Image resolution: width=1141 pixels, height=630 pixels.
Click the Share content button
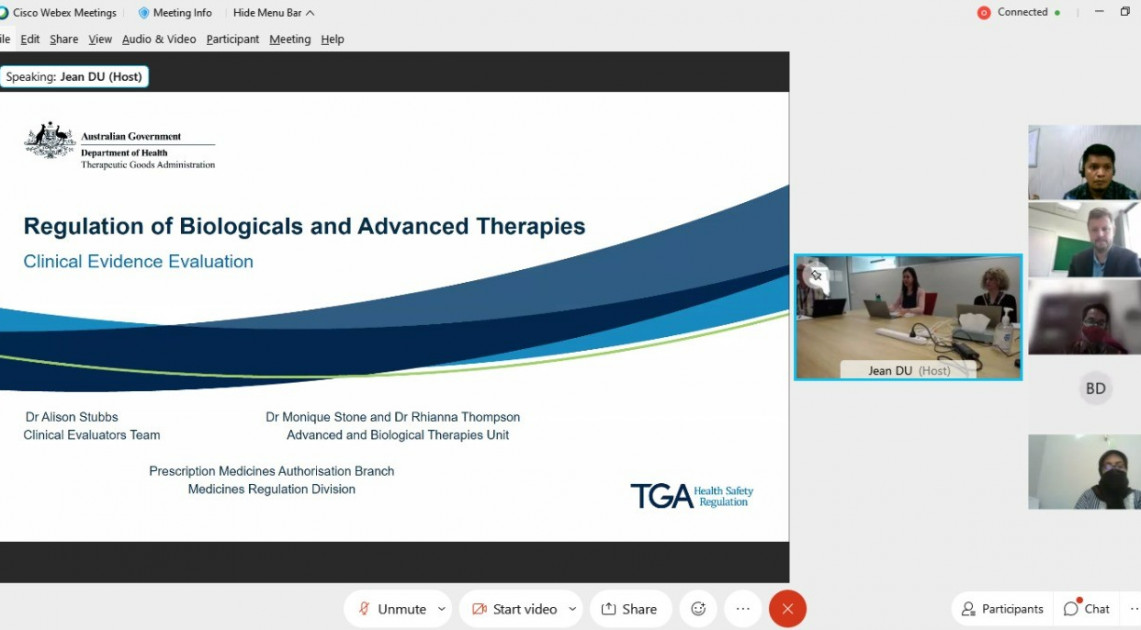[629, 609]
